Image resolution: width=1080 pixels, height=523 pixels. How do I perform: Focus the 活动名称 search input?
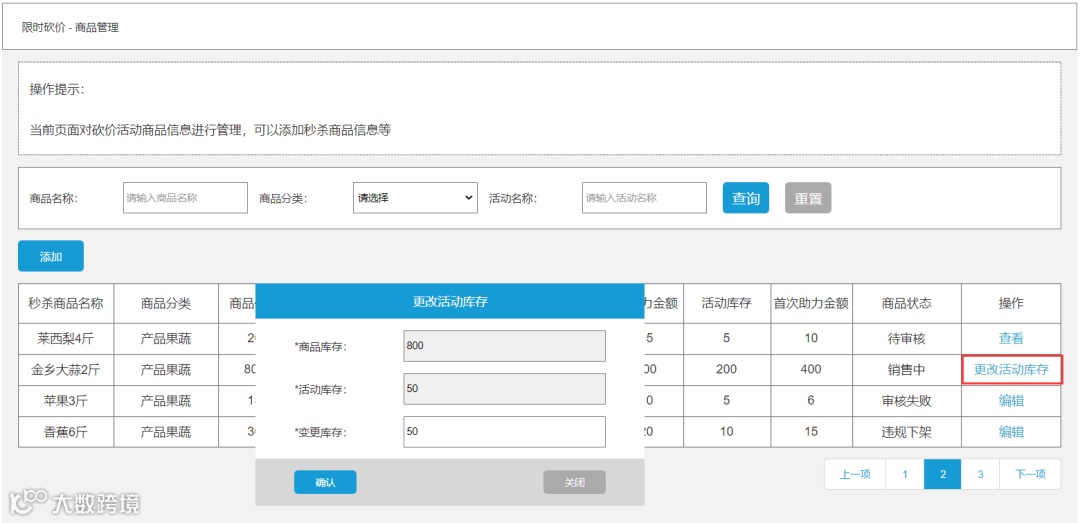click(644, 198)
